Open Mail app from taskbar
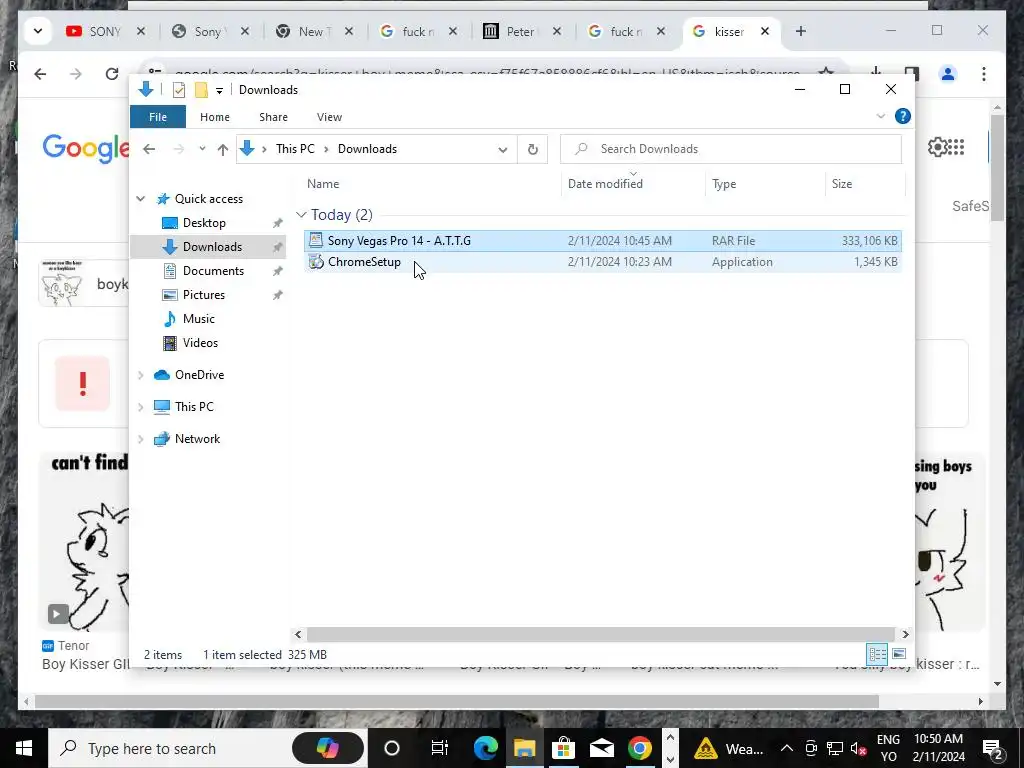This screenshot has height=768, width=1024. tap(601, 748)
